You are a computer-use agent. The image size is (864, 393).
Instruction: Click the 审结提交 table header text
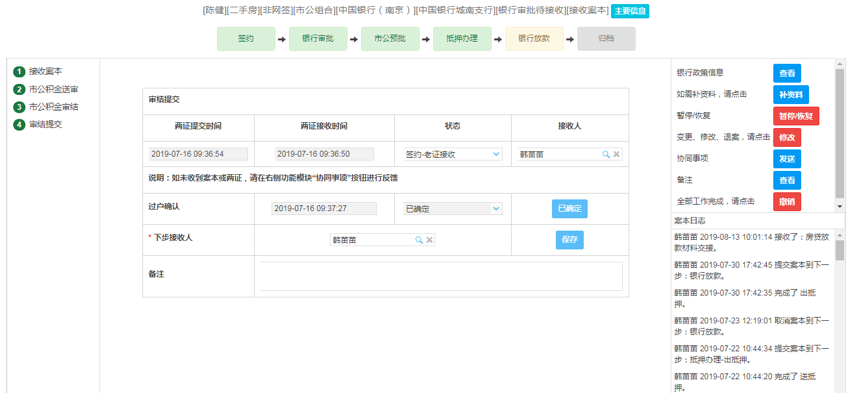pyautogui.click(x=164, y=100)
